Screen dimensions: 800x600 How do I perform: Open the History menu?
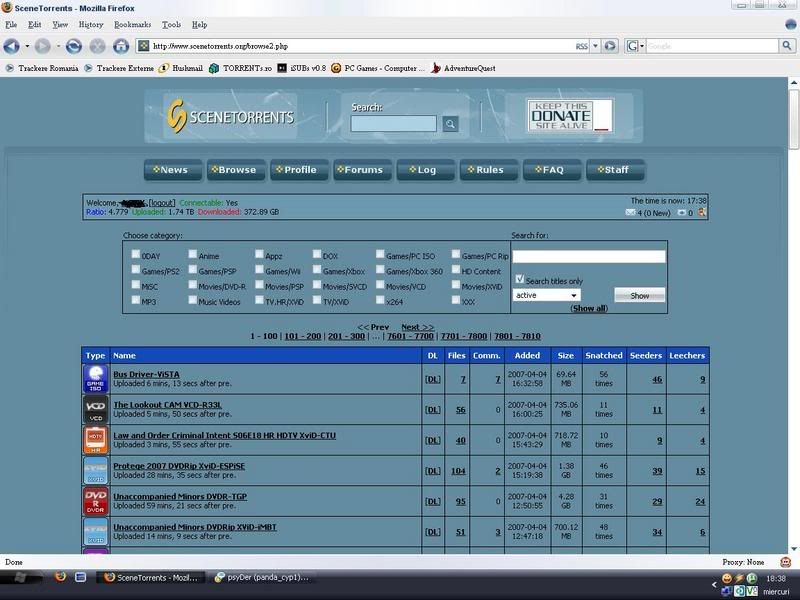tap(91, 24)
